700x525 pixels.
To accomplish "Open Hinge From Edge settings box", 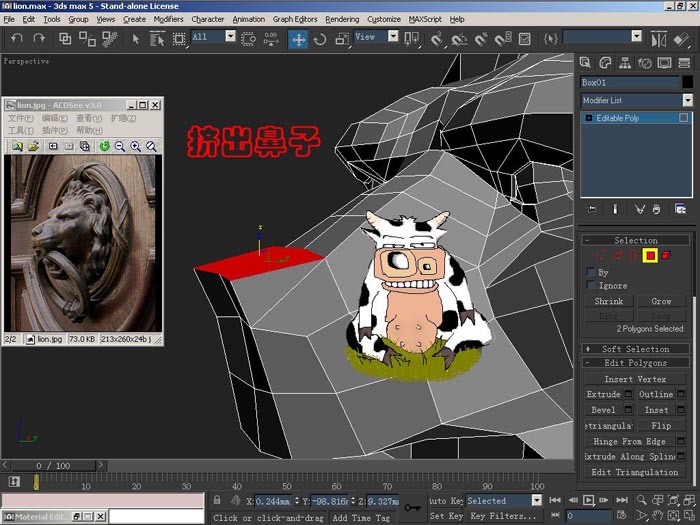I will [681, 441].
